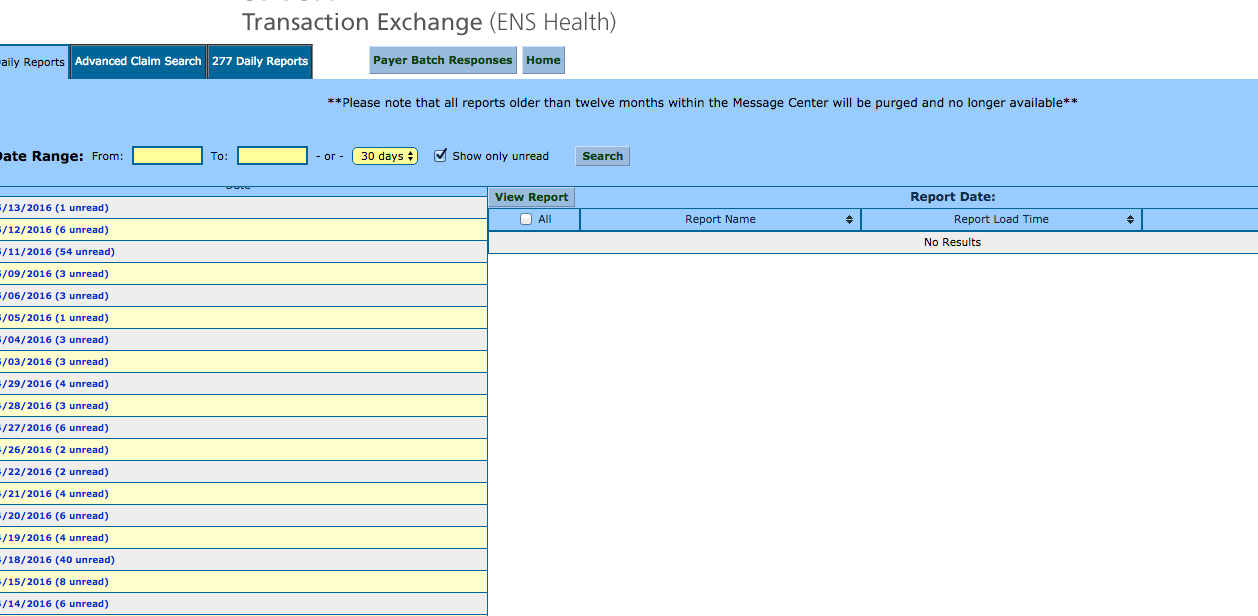Screen dimensions: 1258x616
Task: Open the 277 Daily Reports tab
Action: coord(260,60)
